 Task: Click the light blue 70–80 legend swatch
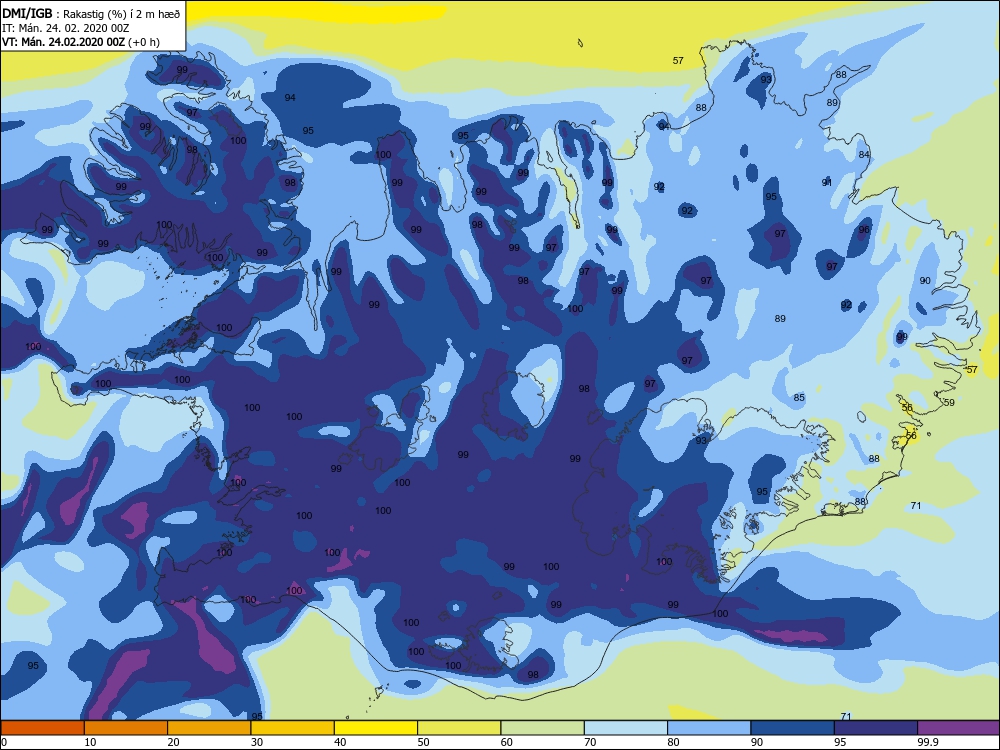pyautogui.click(x=626, y=728)
